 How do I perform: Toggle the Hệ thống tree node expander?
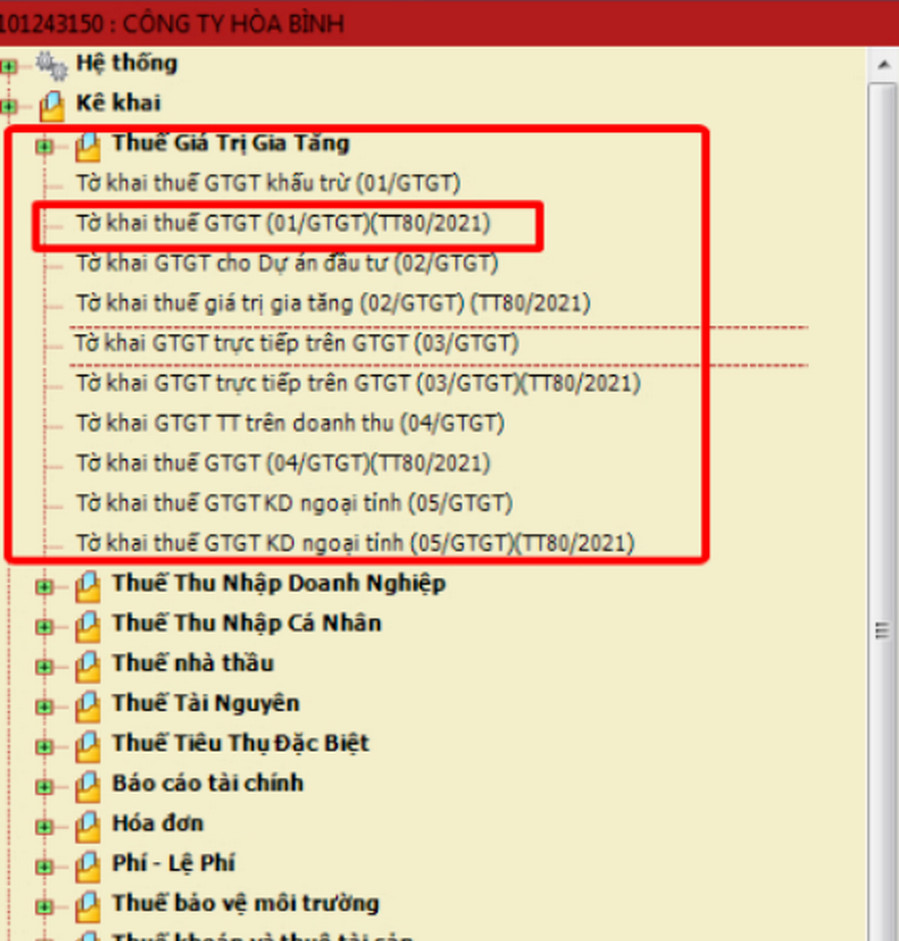(x=8, y=66)
